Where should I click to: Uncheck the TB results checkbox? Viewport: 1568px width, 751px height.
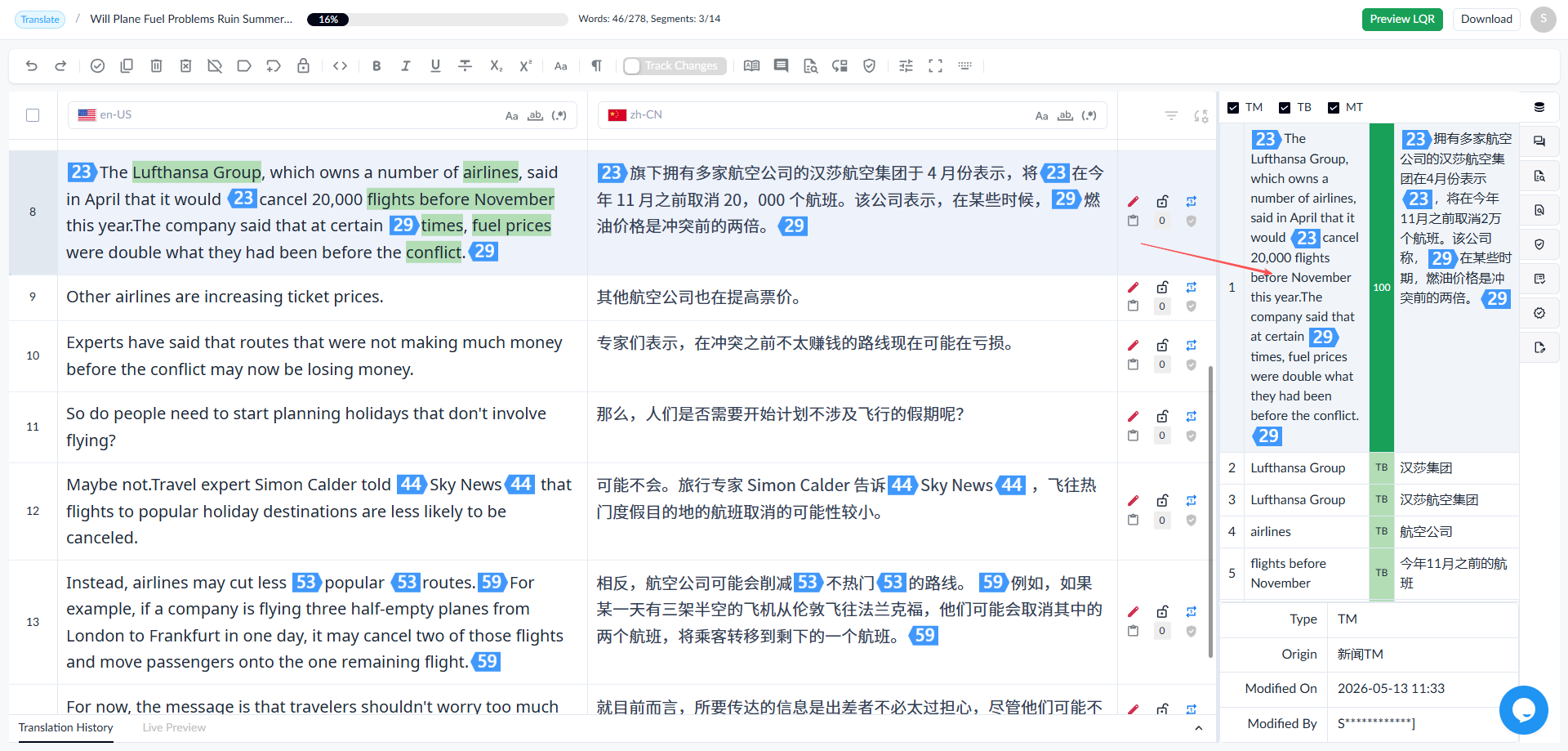(x=1285, y=108)
